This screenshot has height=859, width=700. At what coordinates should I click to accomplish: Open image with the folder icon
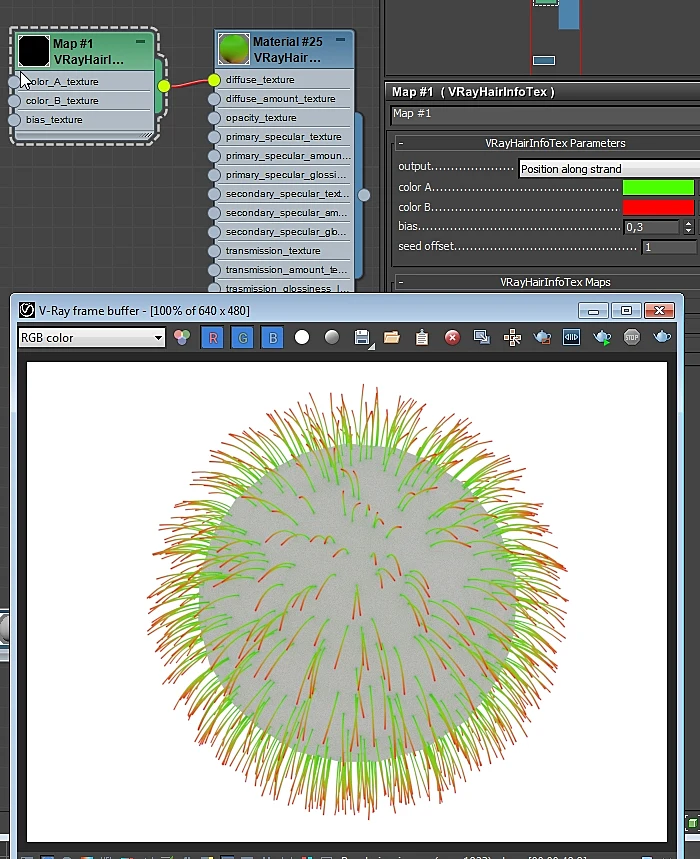(x=392, y=337)
